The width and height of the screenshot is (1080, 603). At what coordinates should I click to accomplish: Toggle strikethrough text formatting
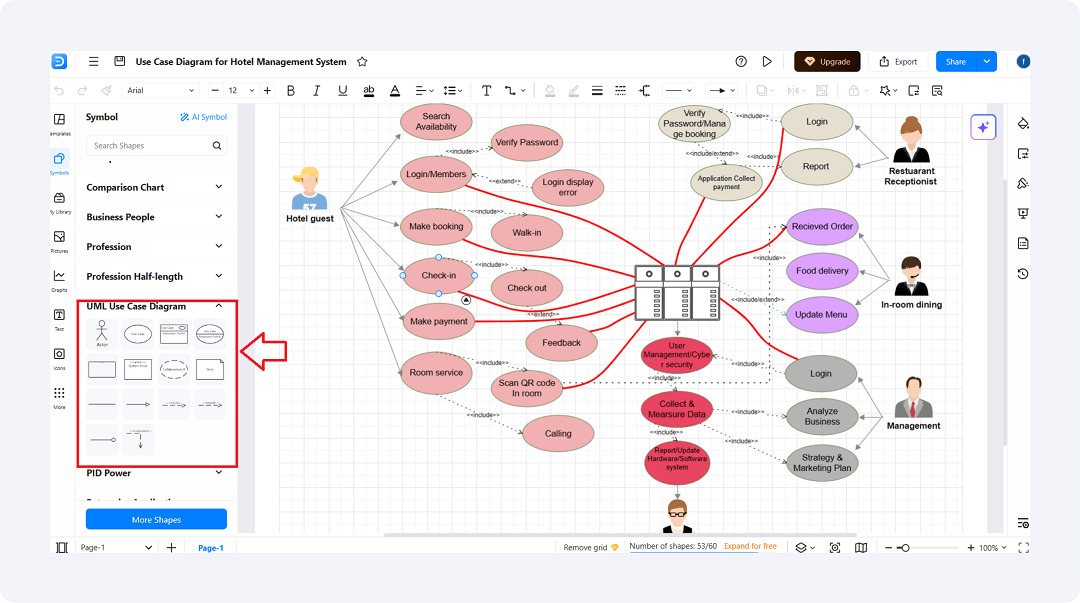(368, 90)
